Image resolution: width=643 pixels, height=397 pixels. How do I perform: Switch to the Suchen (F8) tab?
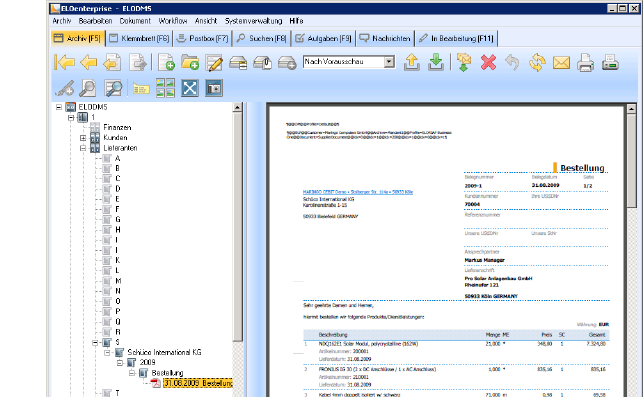pos(262,38)
